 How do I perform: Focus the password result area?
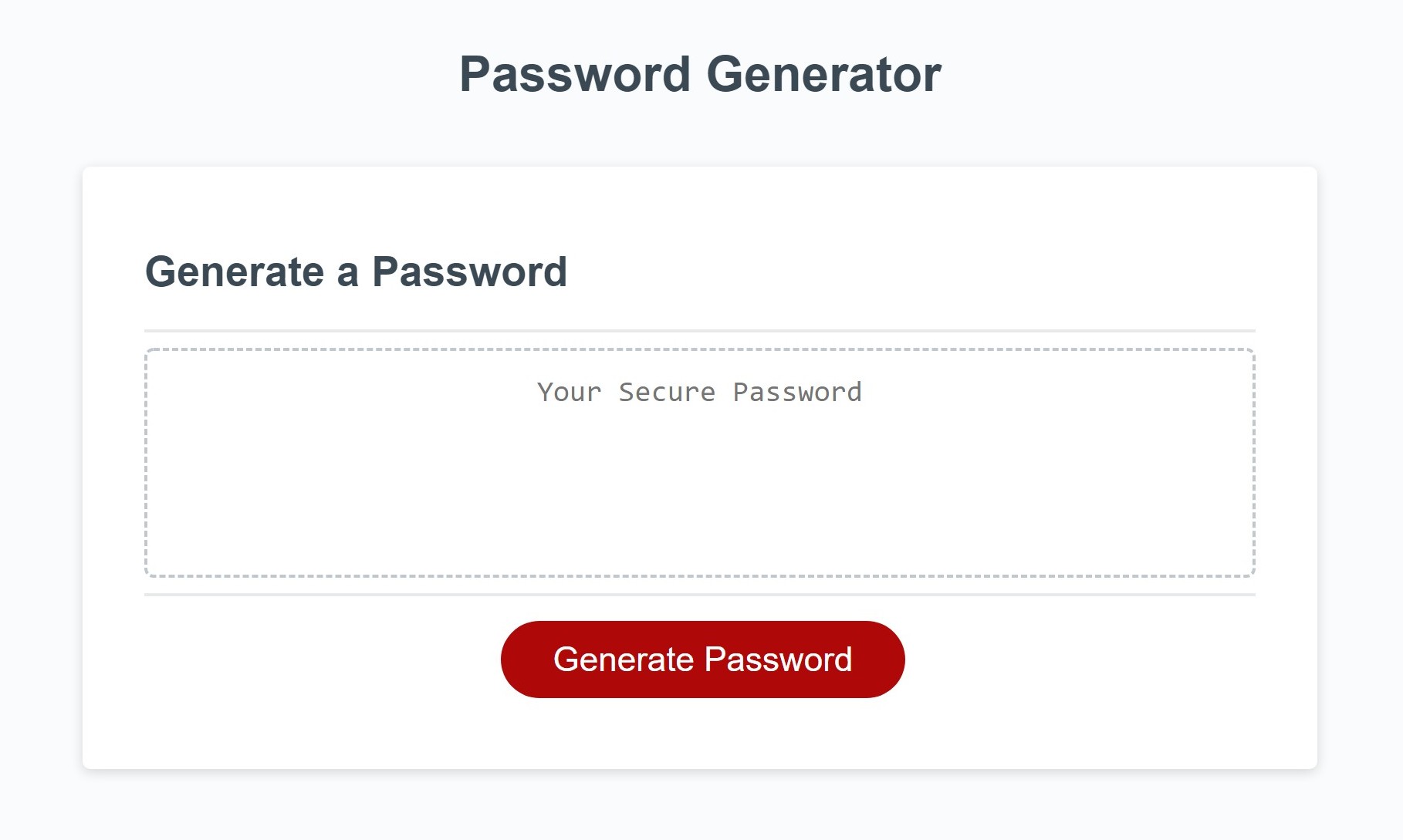coord(701,463)
